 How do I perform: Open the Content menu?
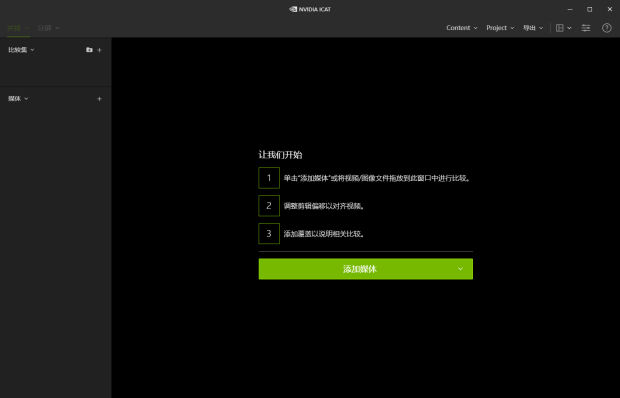[x=462, y=28]
